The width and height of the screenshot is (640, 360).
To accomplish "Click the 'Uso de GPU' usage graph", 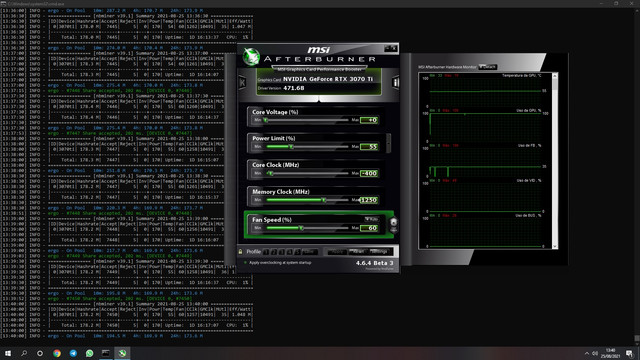I will click(x=486, y=127).
